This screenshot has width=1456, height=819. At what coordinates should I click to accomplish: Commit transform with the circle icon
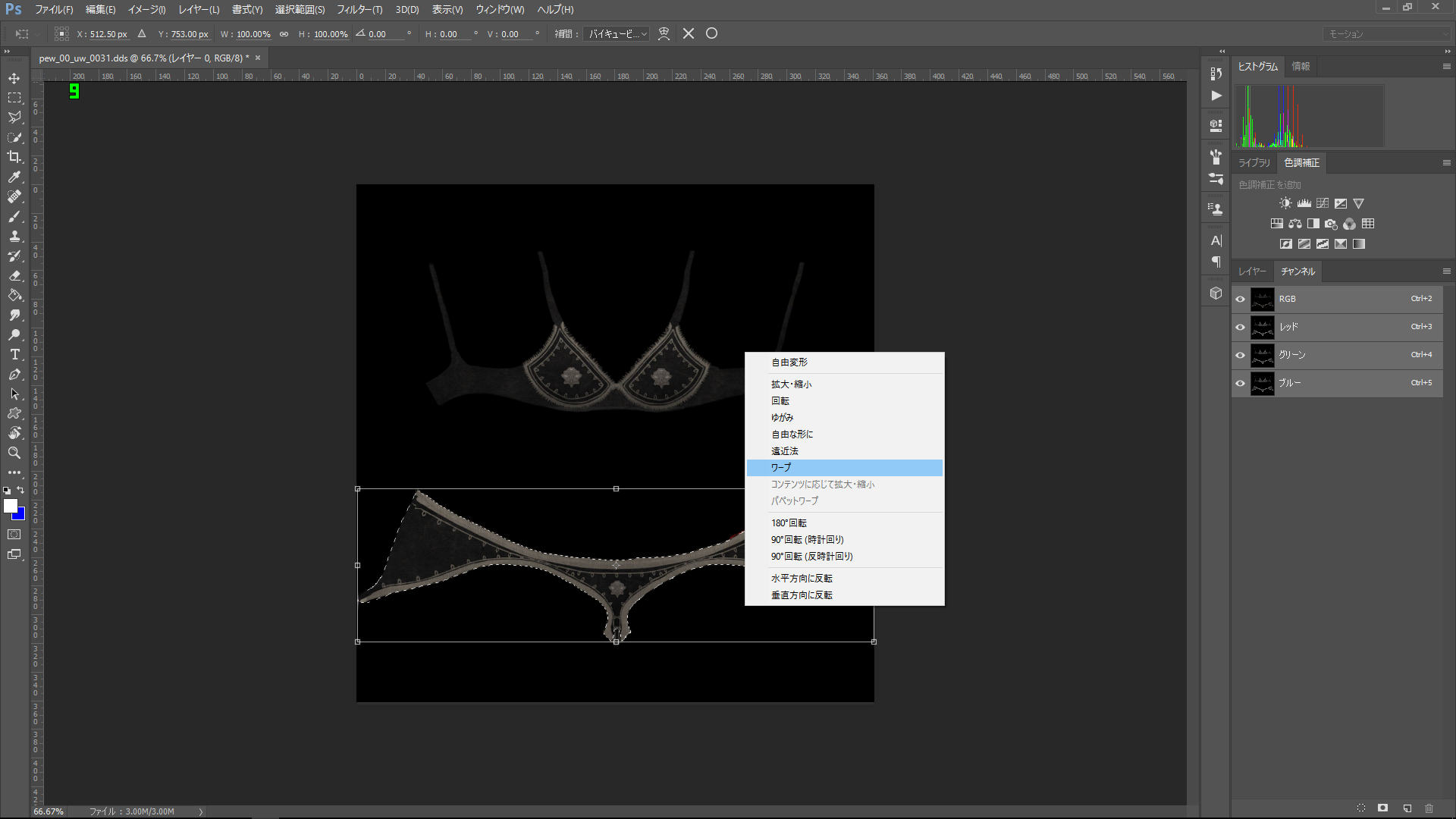click(711, 33)
